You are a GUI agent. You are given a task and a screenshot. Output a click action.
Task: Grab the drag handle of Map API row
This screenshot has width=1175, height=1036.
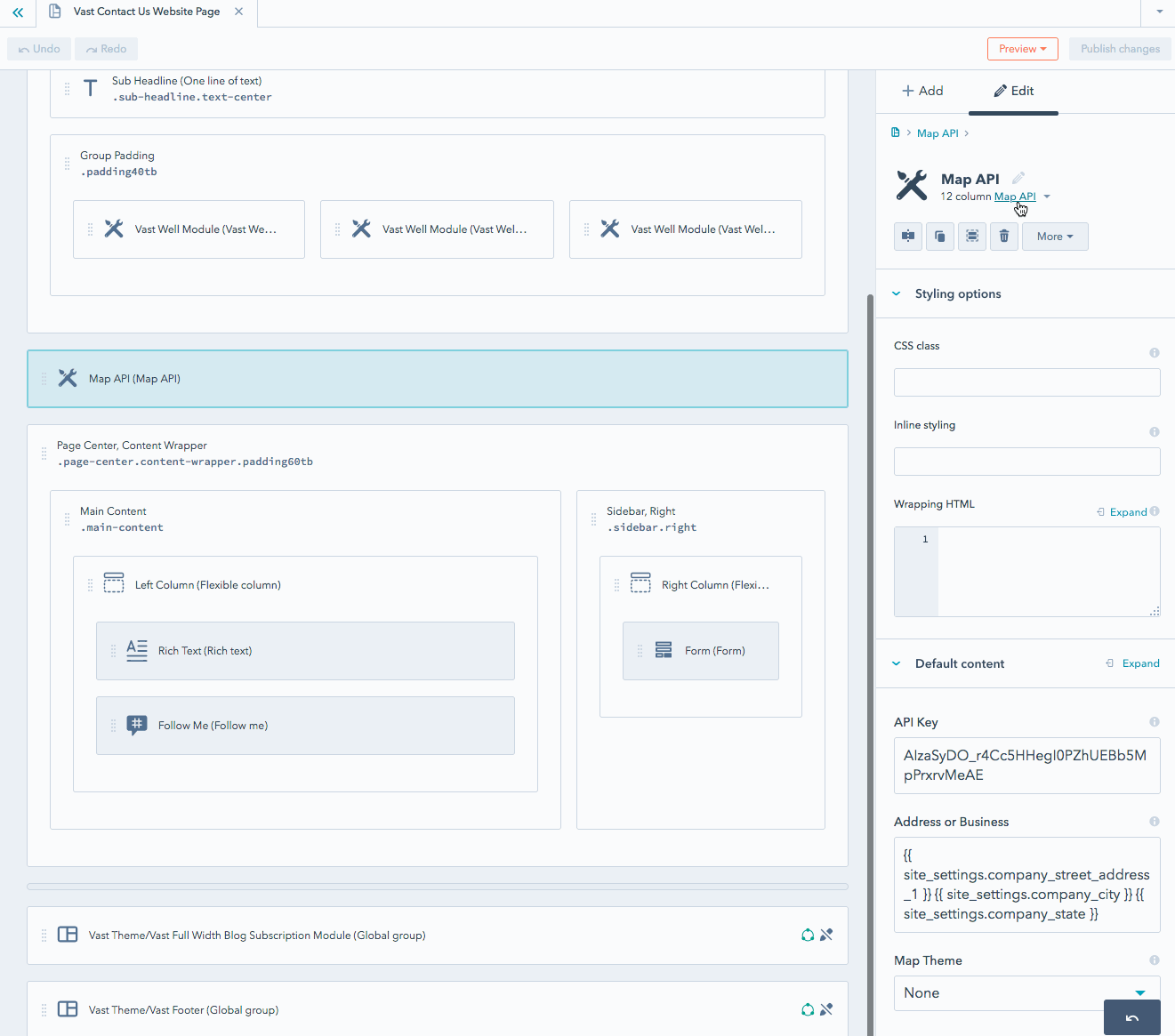pos(44,379)
